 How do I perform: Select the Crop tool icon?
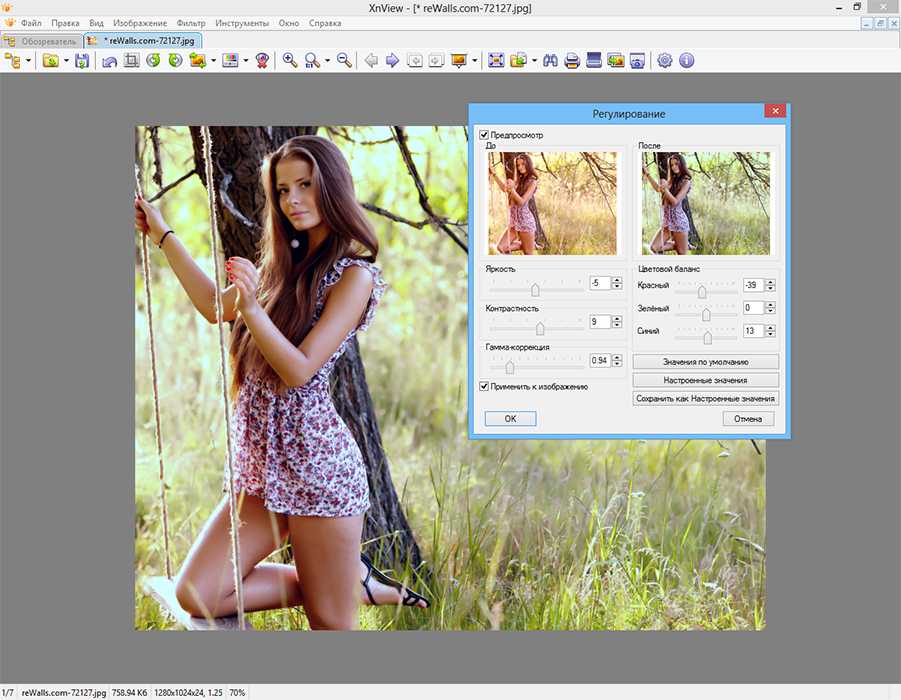(131, 61)
